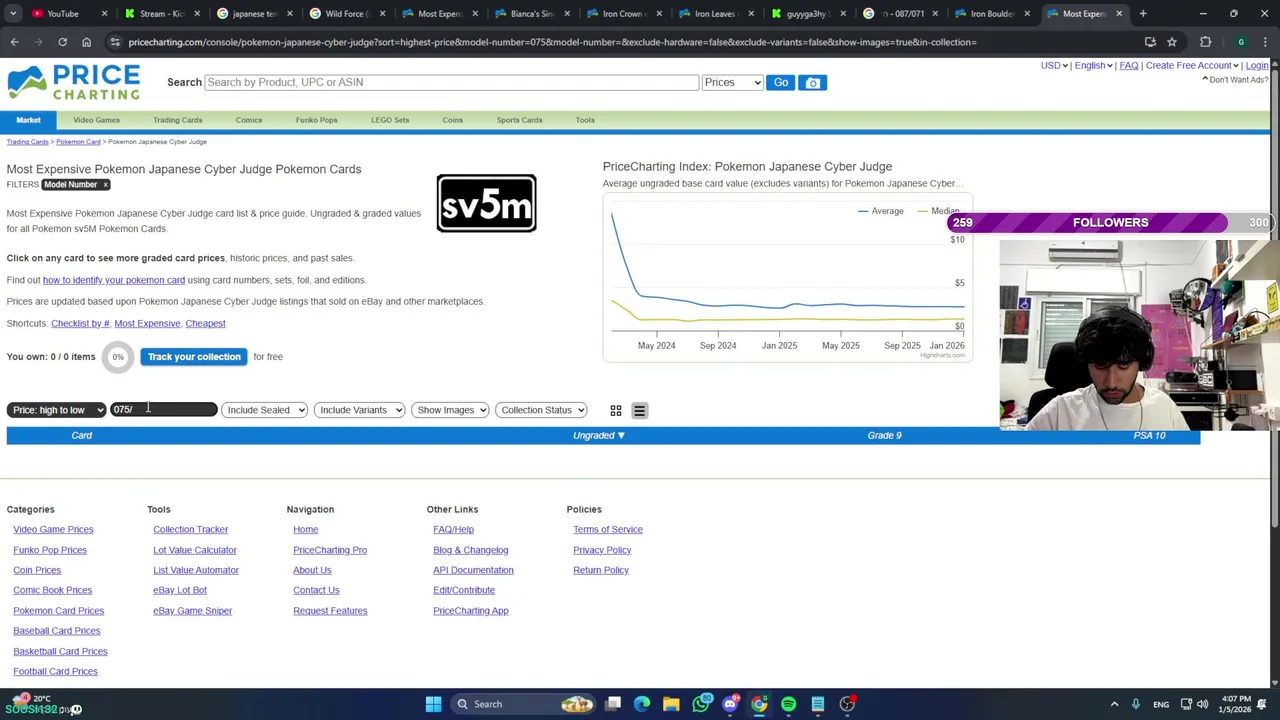1280x720 pixels.
Task: Open Discord from taskbar
Action: point(730,704)
